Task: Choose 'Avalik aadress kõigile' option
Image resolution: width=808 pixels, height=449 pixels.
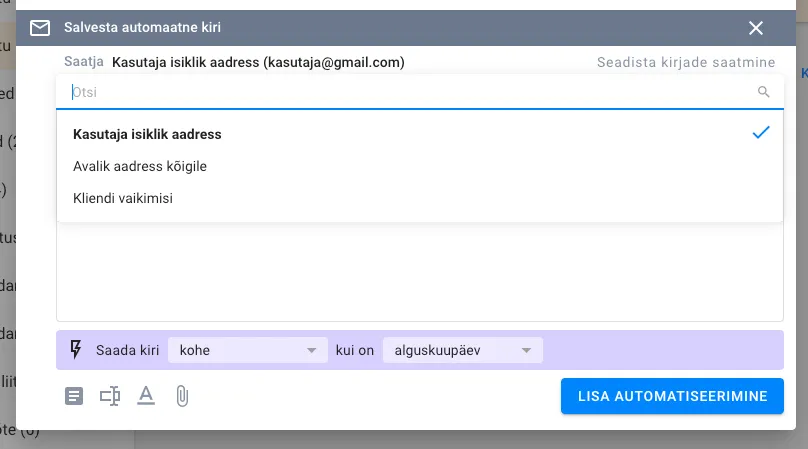Action: pyautogui.click(x=140, y=166)
